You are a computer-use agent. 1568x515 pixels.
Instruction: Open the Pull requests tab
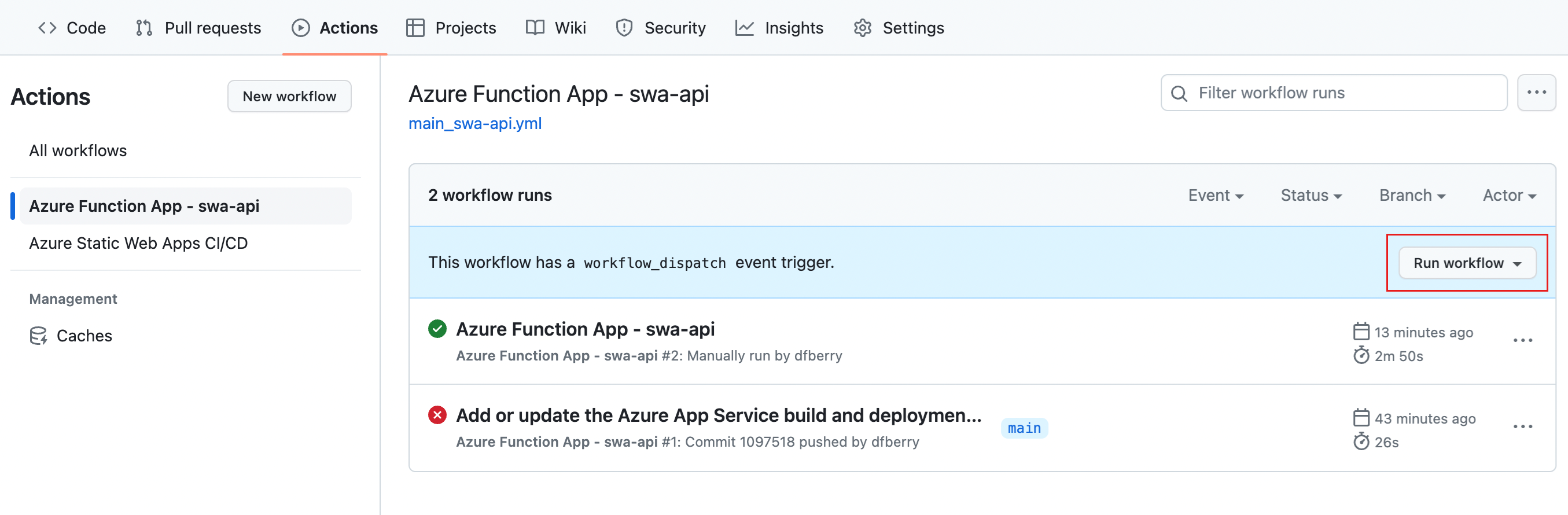198,28
